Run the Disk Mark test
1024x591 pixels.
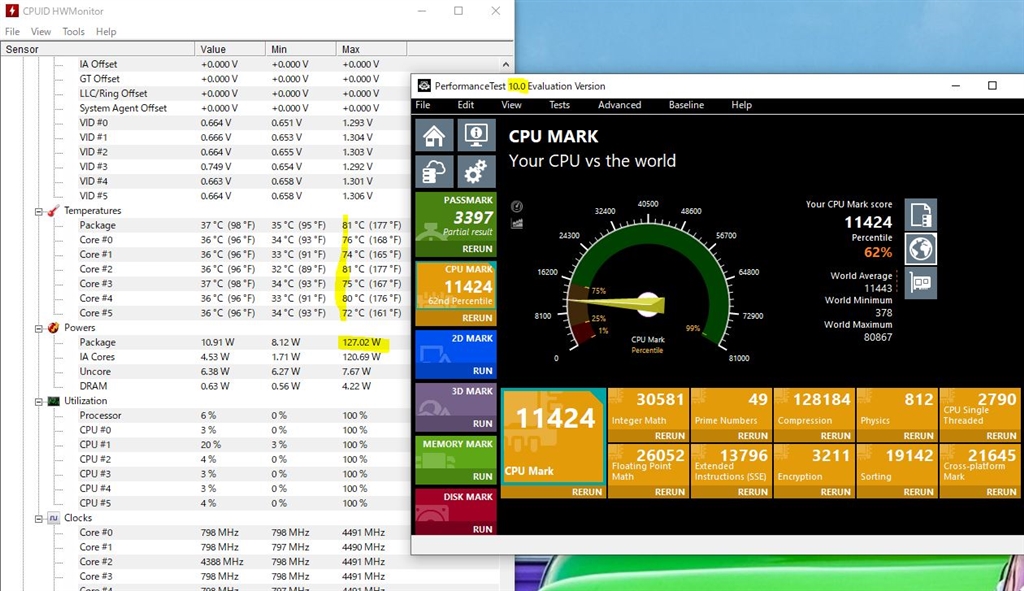[483, 529]
